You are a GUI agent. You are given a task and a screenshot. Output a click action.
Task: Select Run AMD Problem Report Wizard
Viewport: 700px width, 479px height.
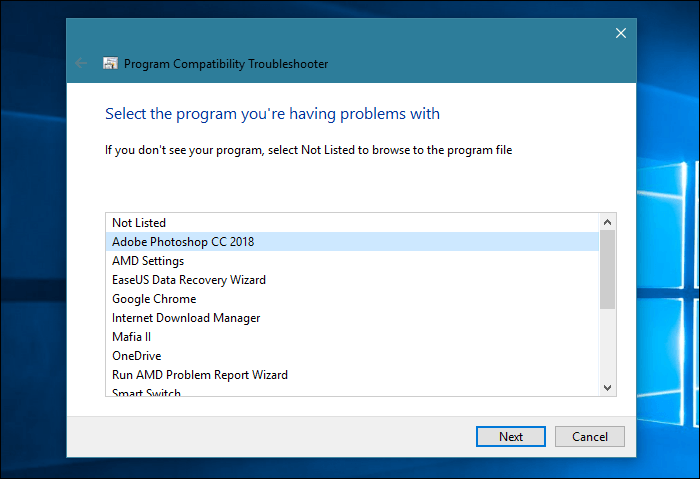pyautogui.click(x=200, y=375)
